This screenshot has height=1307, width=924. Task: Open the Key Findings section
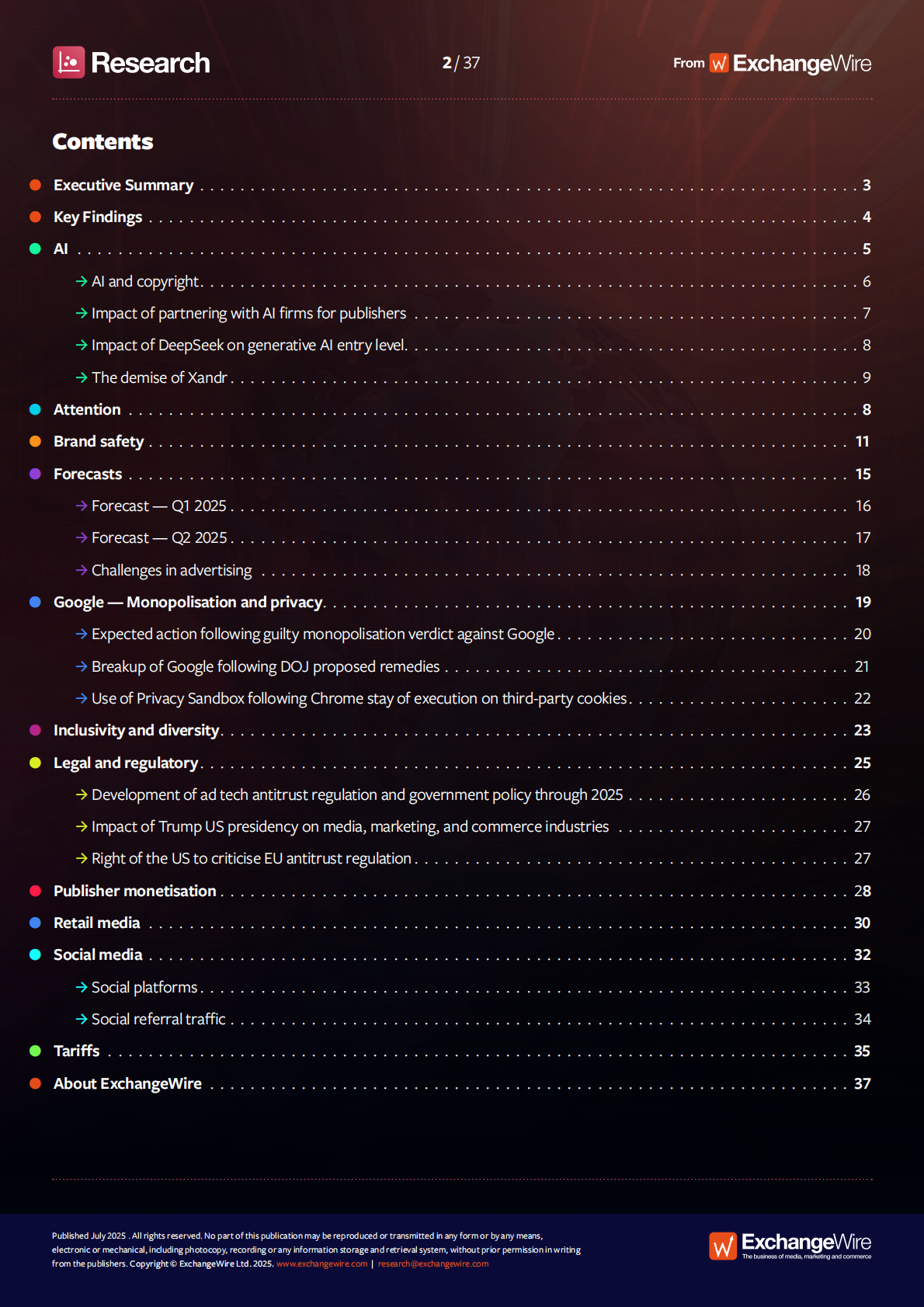(x=98, y=217)
